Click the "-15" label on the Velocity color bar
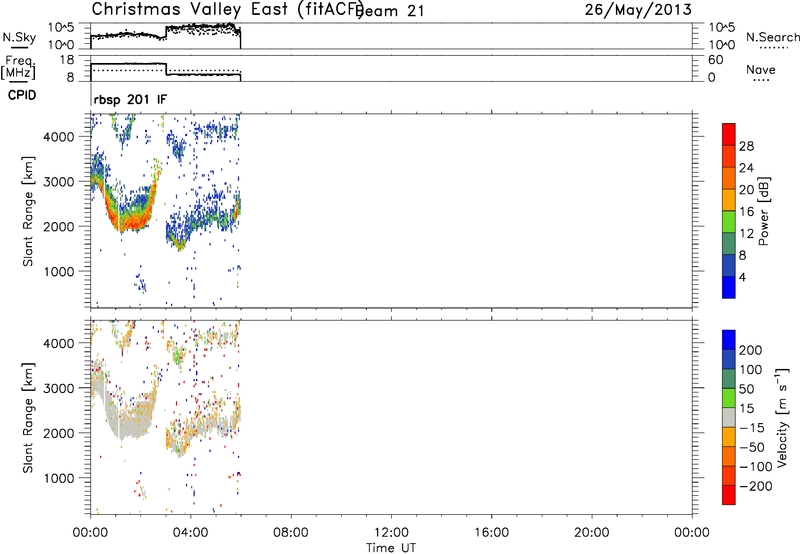 click(x=752, y=428)
